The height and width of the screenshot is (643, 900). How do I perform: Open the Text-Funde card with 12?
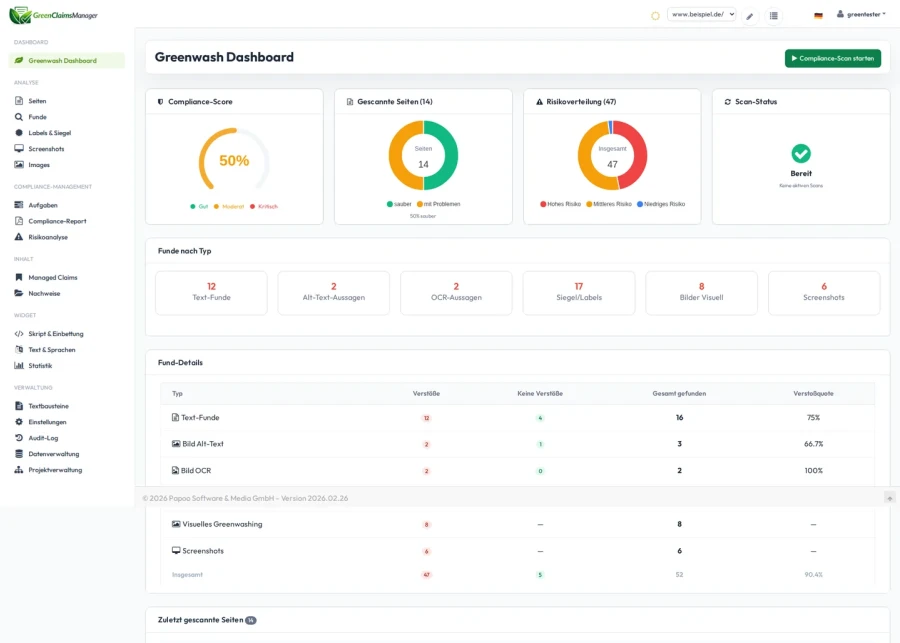tap(211, 293)
